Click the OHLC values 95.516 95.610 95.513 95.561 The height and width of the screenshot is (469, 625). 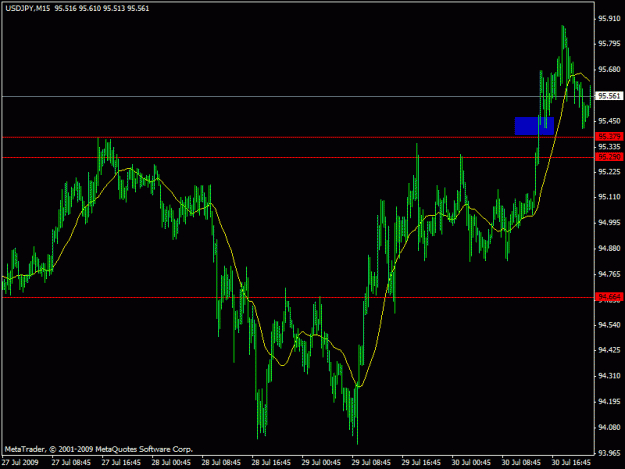click(x=102, y=8)
